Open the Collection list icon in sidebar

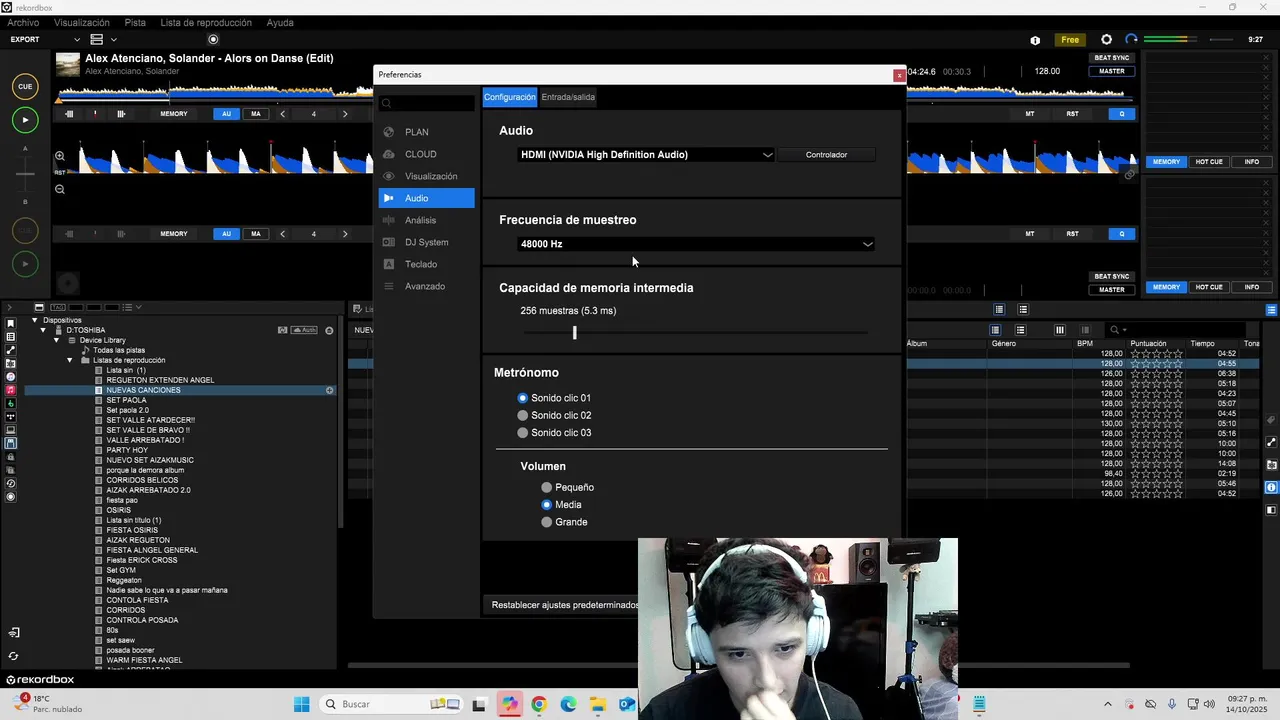(x=11, y=337)
